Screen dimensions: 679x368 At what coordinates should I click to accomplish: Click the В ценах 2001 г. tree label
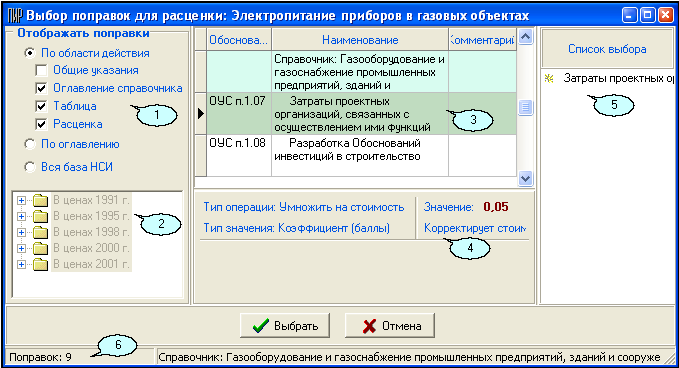(91, 264)
